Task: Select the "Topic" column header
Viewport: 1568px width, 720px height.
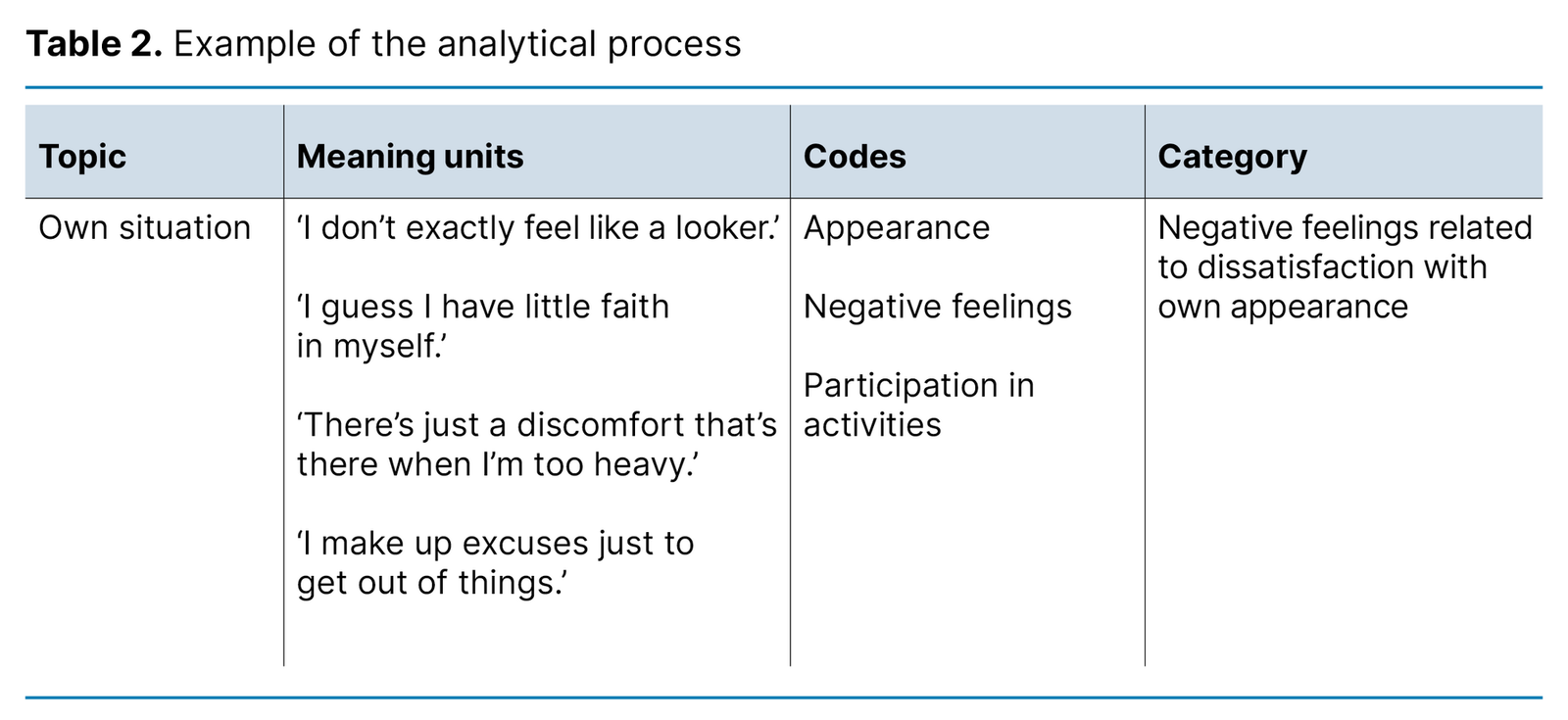Action: [82, 157]
